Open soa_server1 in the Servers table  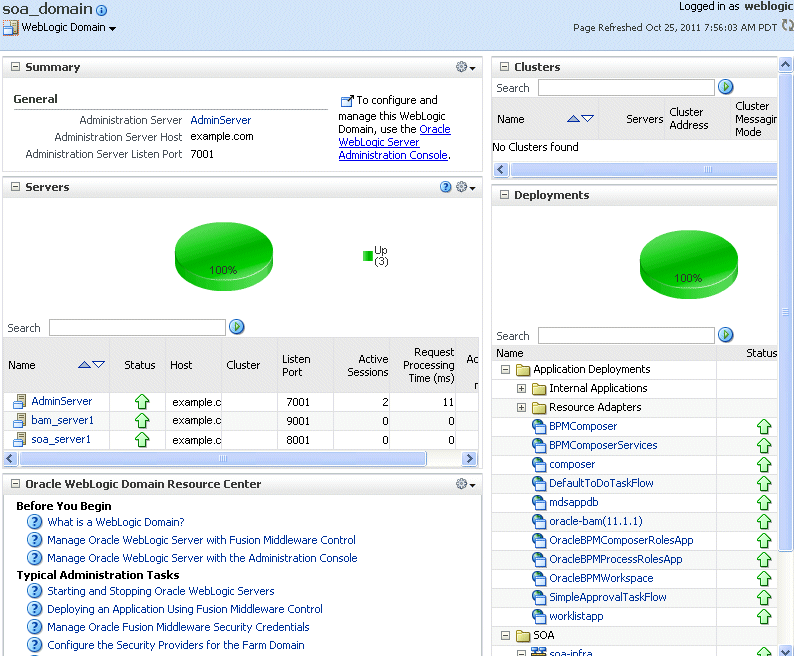click(x=61, y=439)
